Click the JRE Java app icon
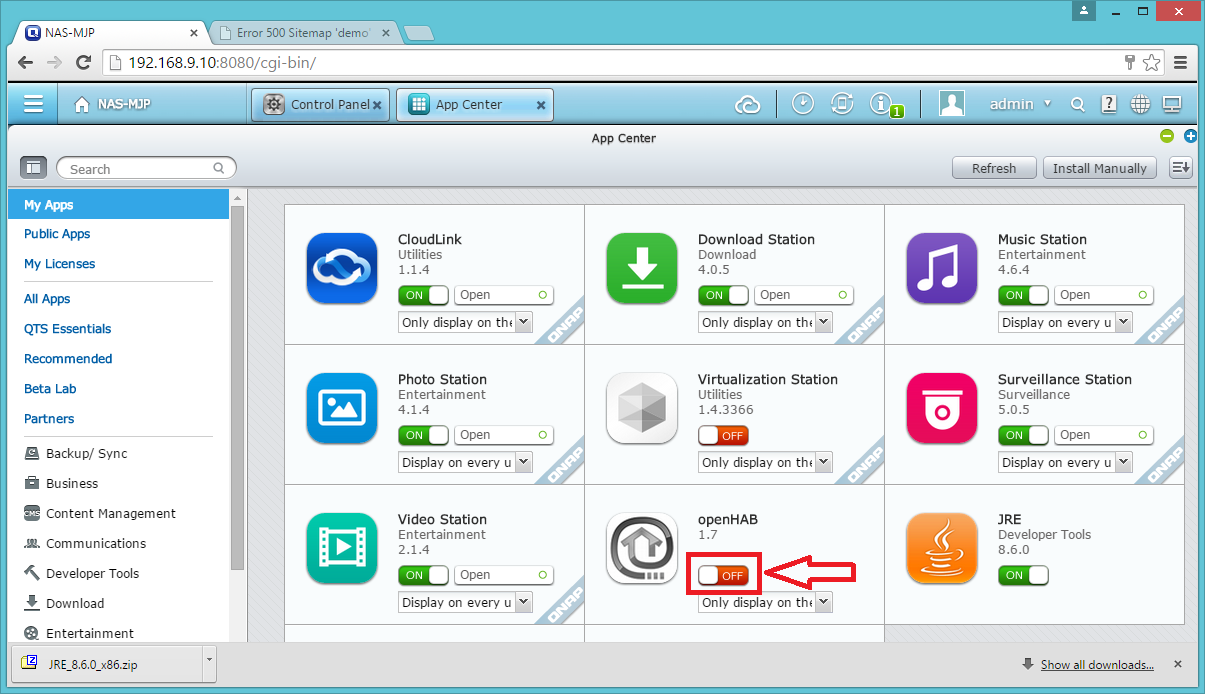This screenshot has width=1205, height=694. click(942, 548)
